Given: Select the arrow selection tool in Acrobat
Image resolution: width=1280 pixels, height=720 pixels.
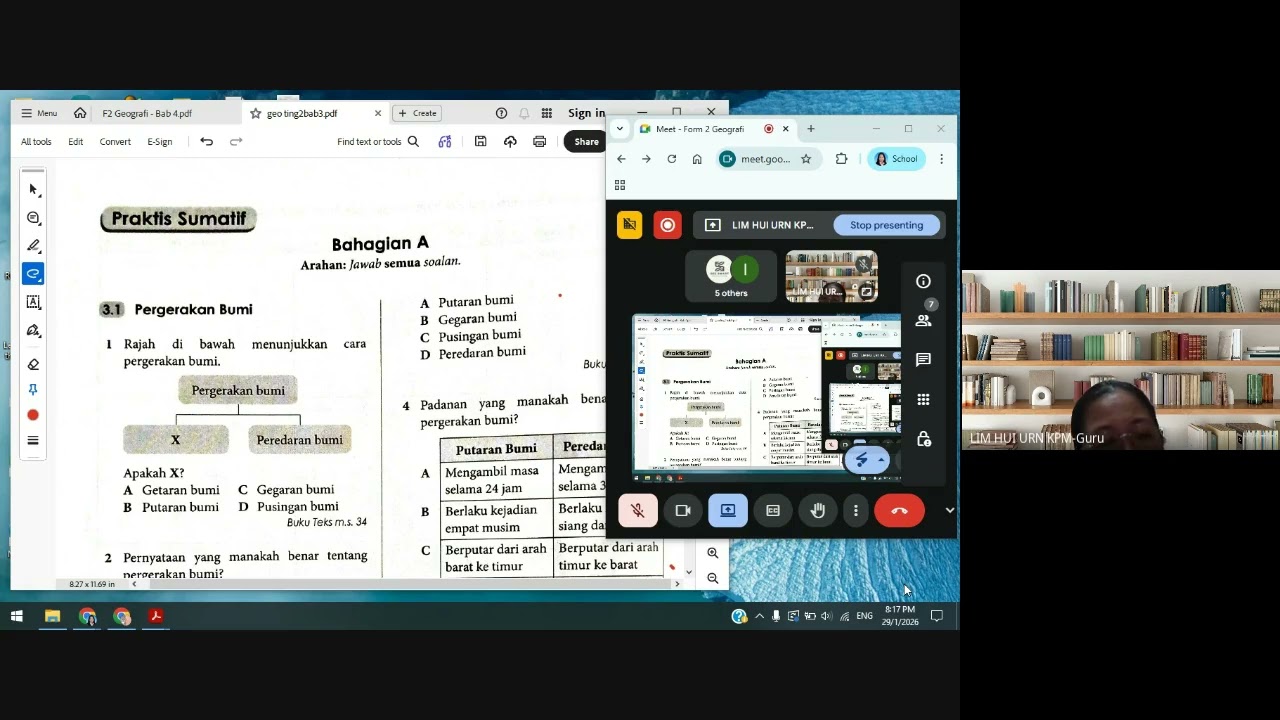Looking at the screenshot, I should pyautogui.click(x=33, y=189).
